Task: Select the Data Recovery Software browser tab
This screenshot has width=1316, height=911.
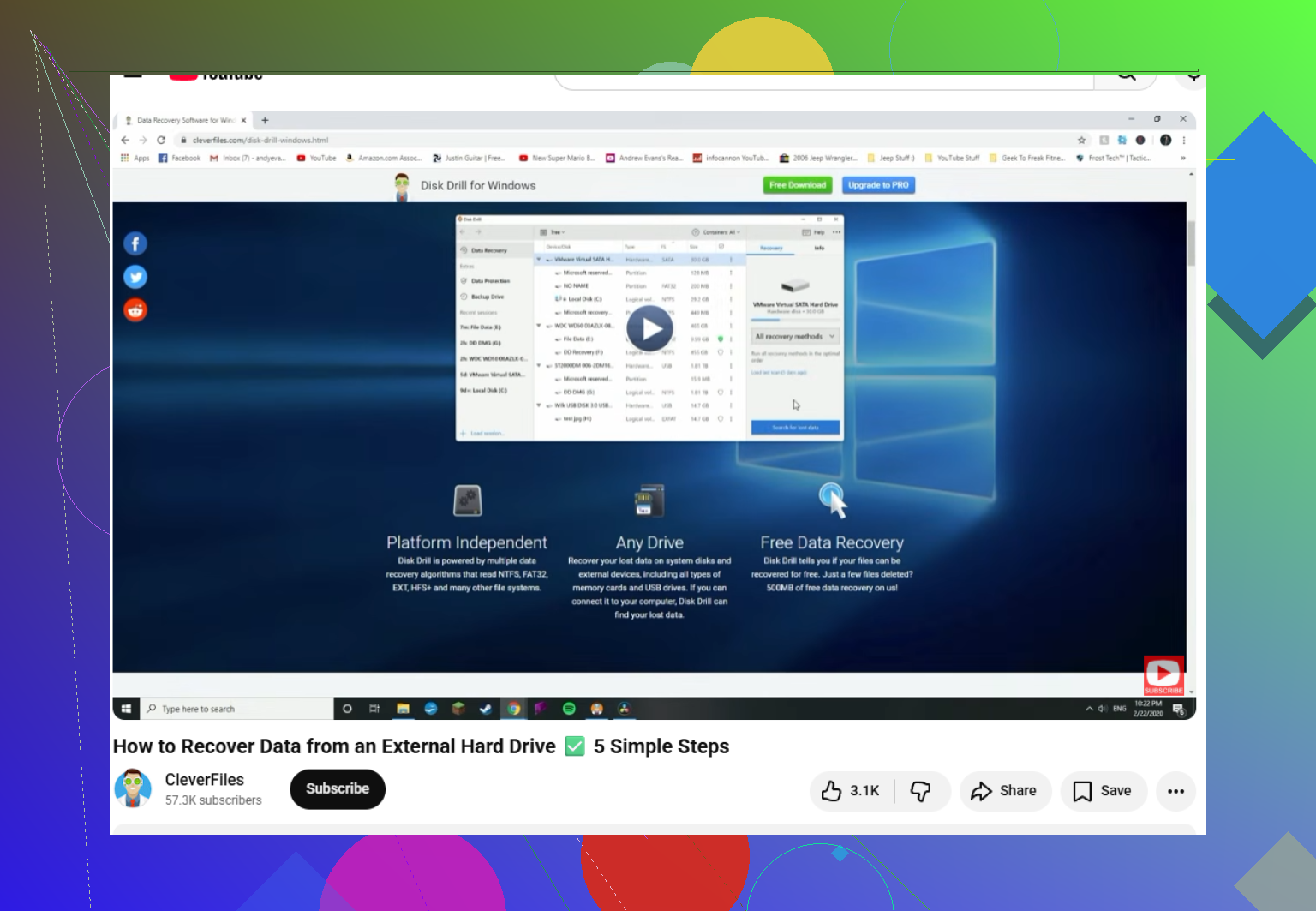Action: [x=185, y=120]
